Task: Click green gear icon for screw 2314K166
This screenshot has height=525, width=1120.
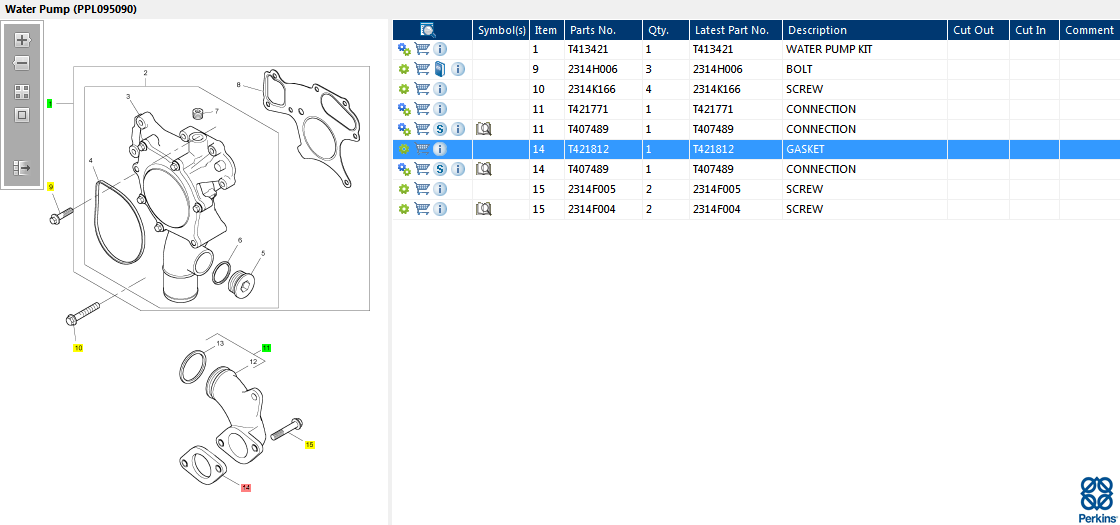Action: click(404, 89)
